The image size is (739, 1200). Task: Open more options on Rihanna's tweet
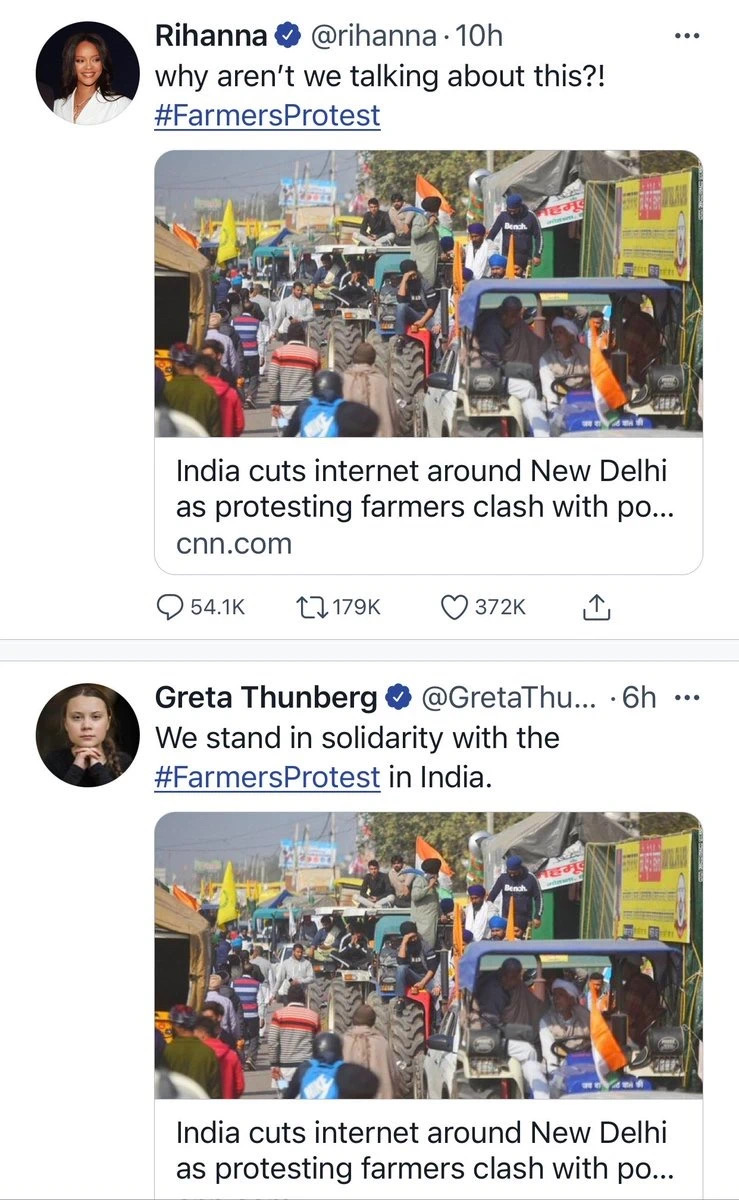[x=687, y=37]
